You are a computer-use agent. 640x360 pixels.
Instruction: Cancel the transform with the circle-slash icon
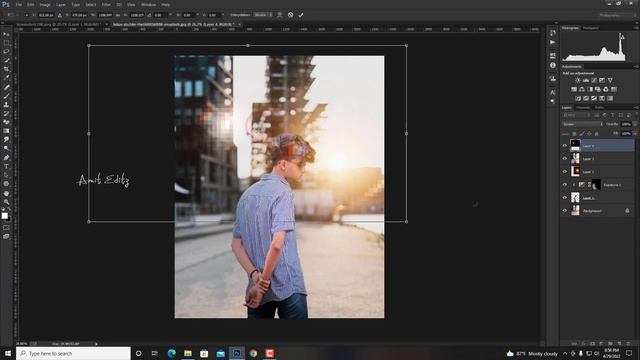tap(290, 15)
